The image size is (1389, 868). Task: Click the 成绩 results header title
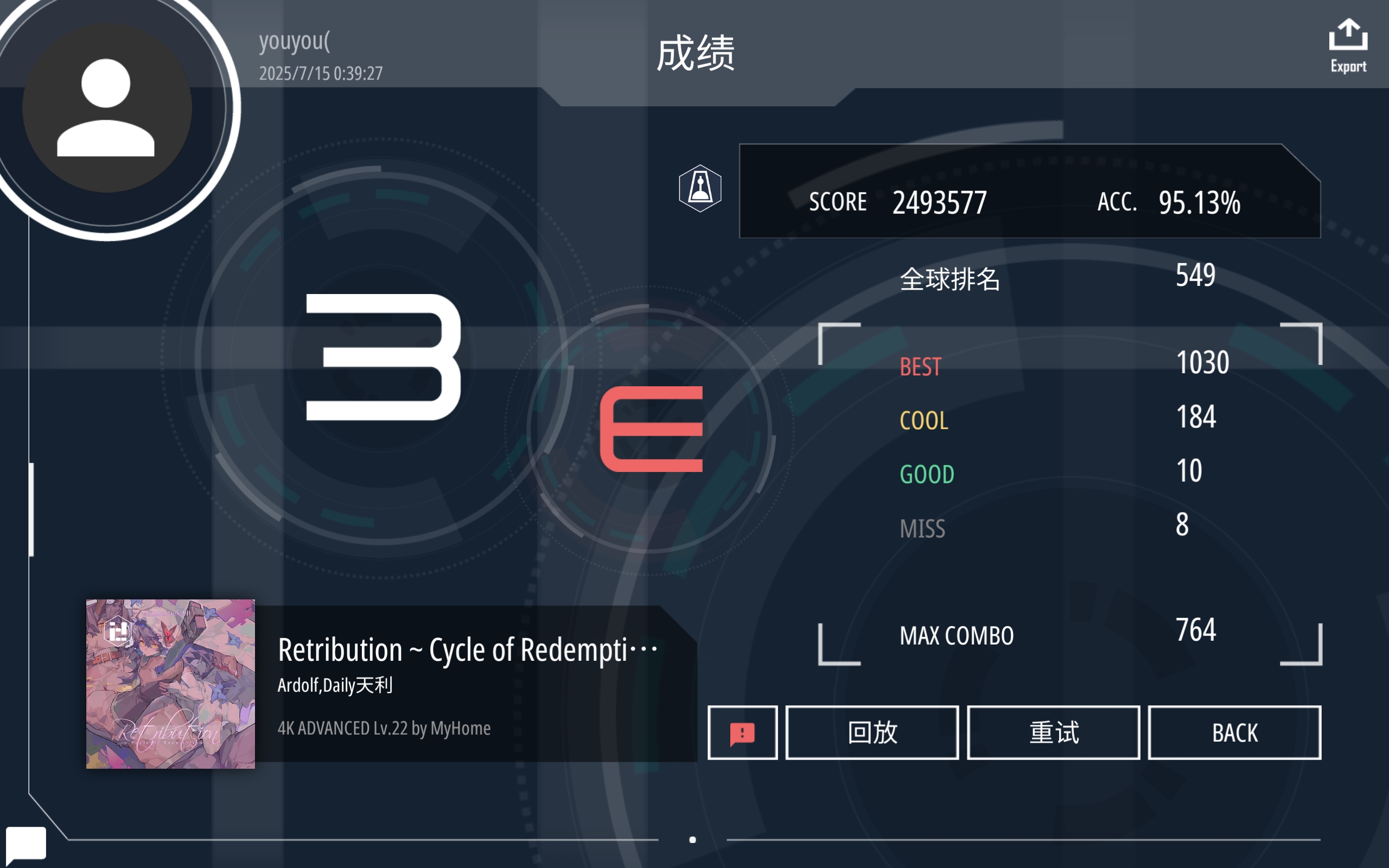[695, 52]
